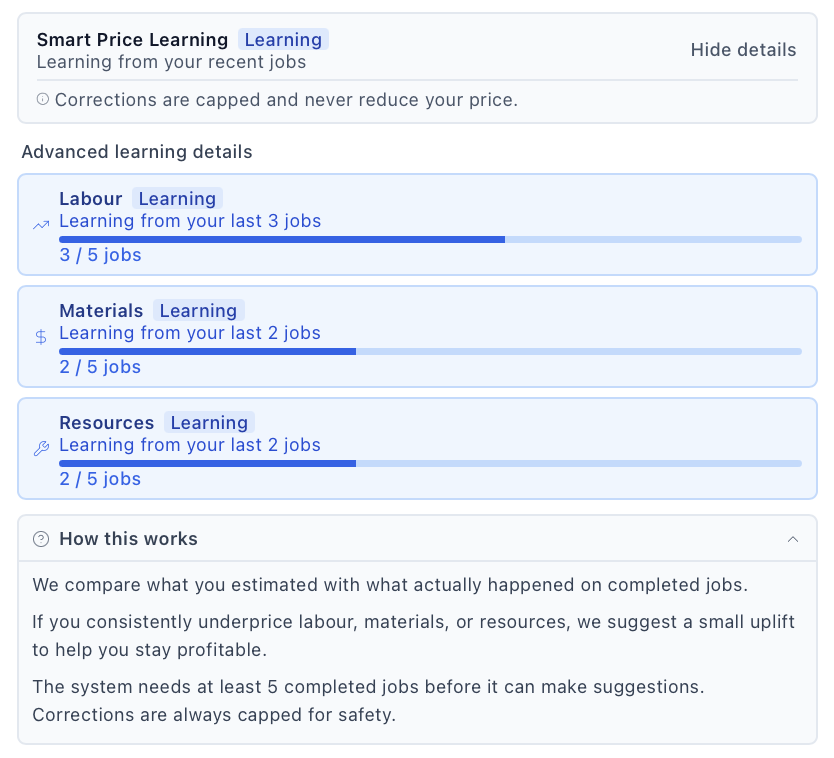Expand the Labour learning card

point(417,225)
